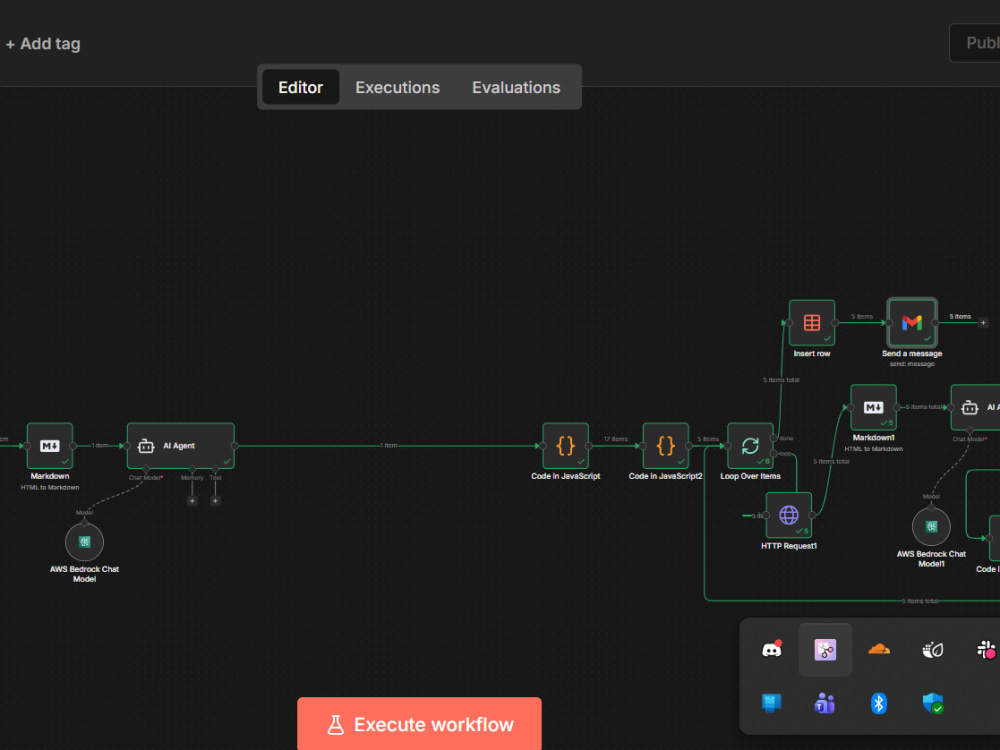Open Windows Security shield icon
Image resolution: width=1000 pixels, height=750 pixels.
[x=932, y=703]
